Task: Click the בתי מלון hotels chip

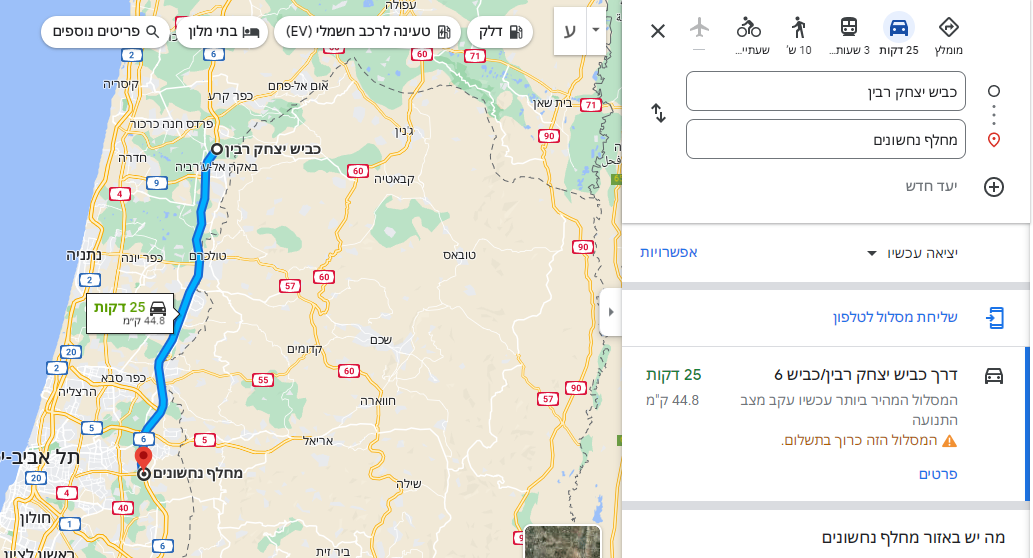Action: (223, 32)
